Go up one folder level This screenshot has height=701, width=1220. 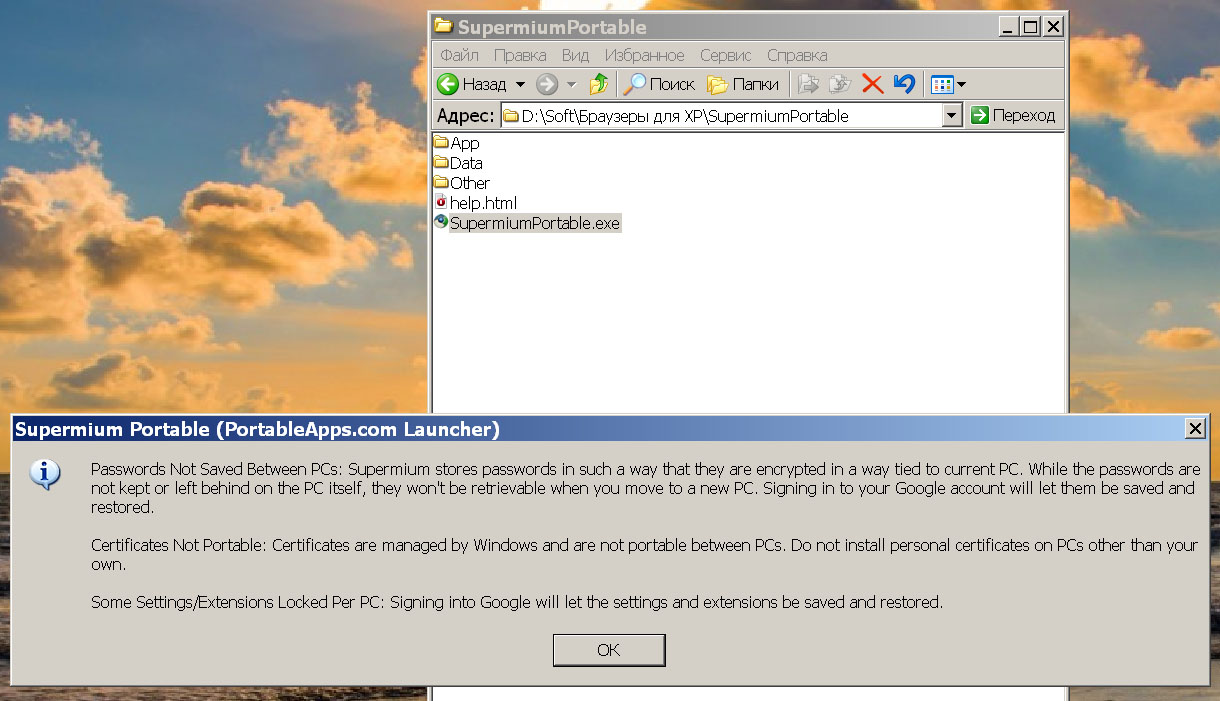[x=599, y=85]
